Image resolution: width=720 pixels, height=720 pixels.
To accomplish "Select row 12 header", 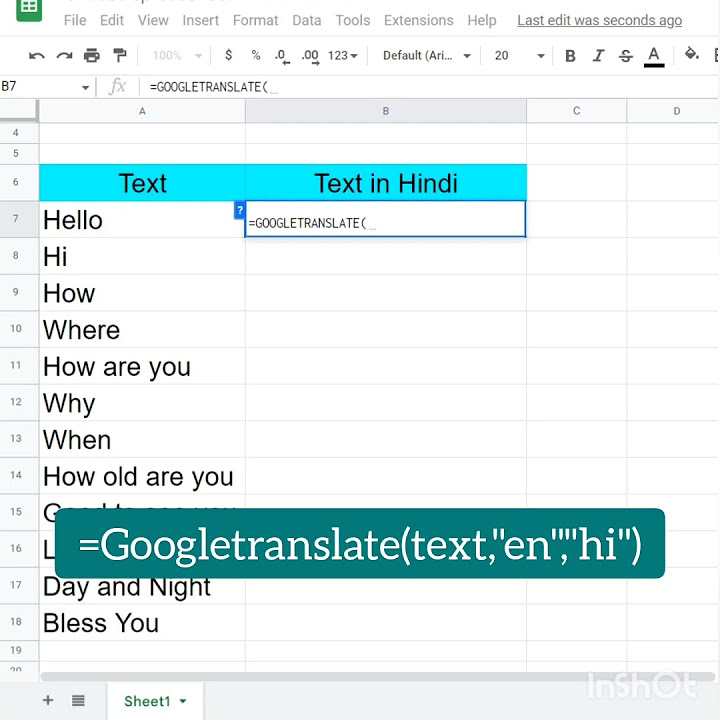I will [19, 402].
